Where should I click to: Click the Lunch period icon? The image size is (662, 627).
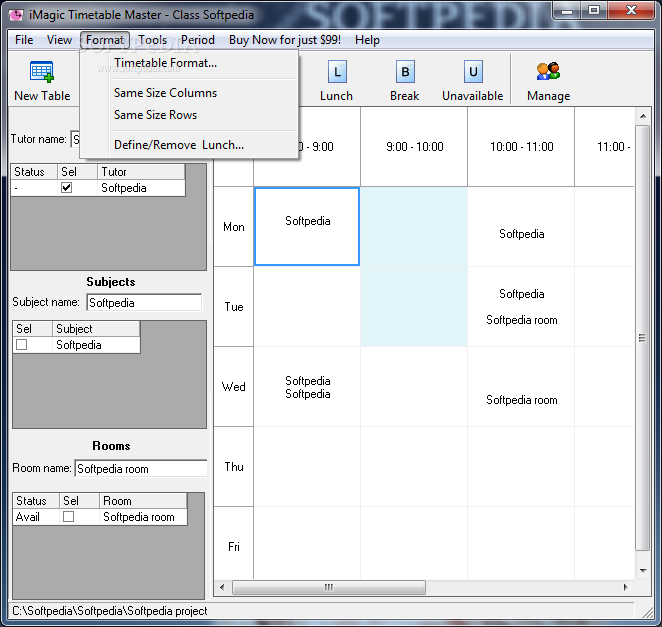[x=337, y=72]
